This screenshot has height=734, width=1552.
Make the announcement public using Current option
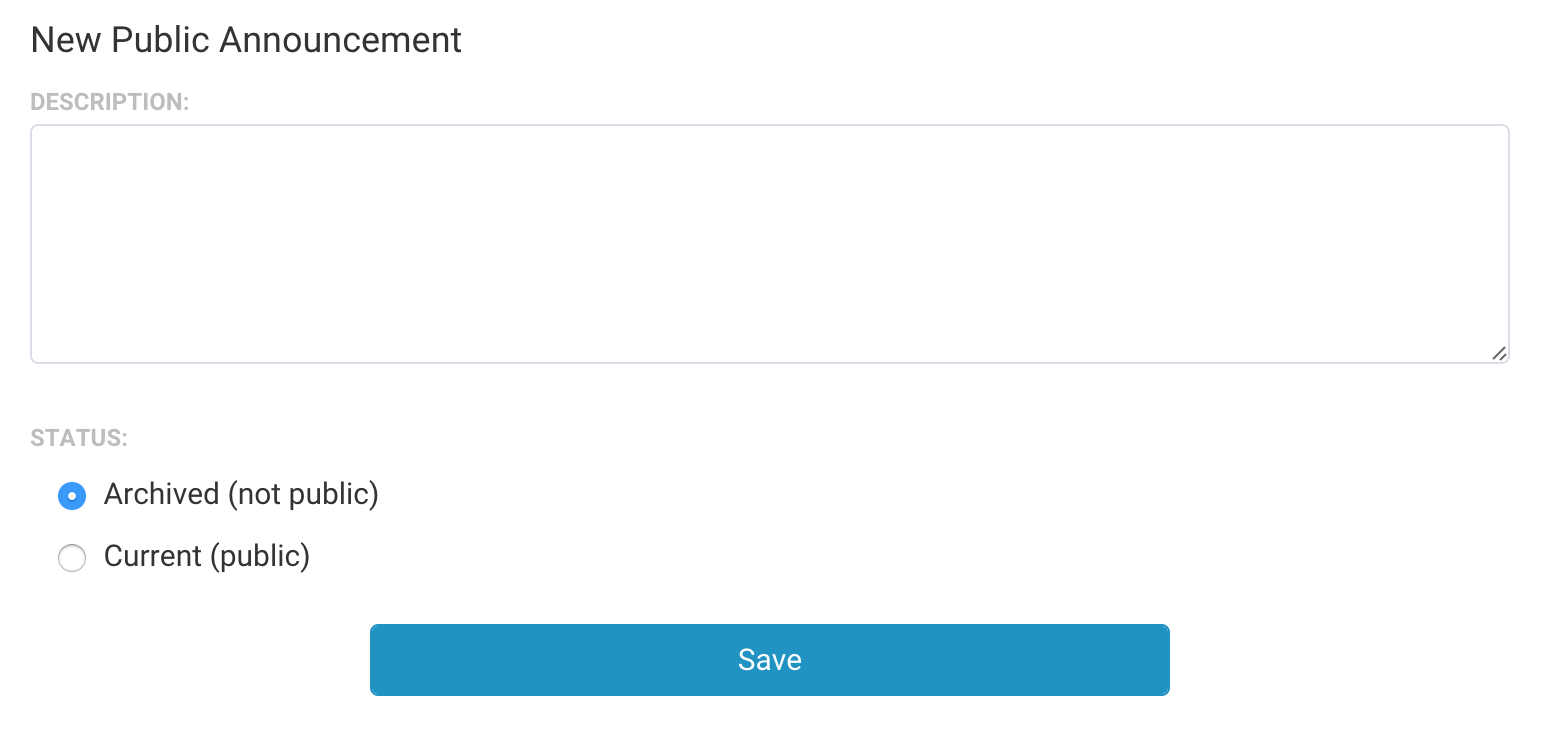(72, 558)
